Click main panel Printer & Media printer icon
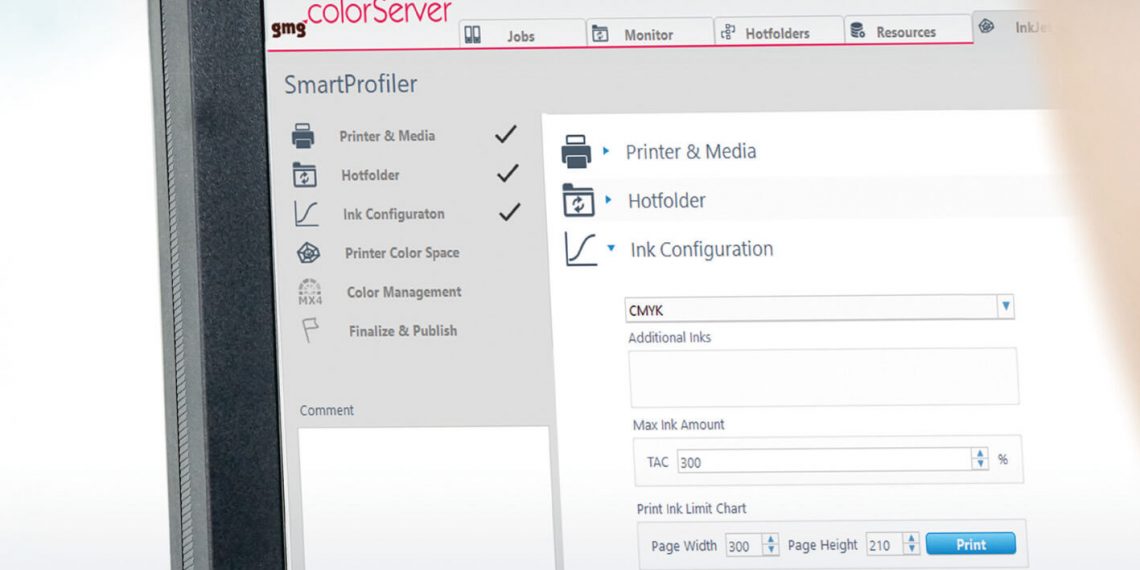 point(577,152)
